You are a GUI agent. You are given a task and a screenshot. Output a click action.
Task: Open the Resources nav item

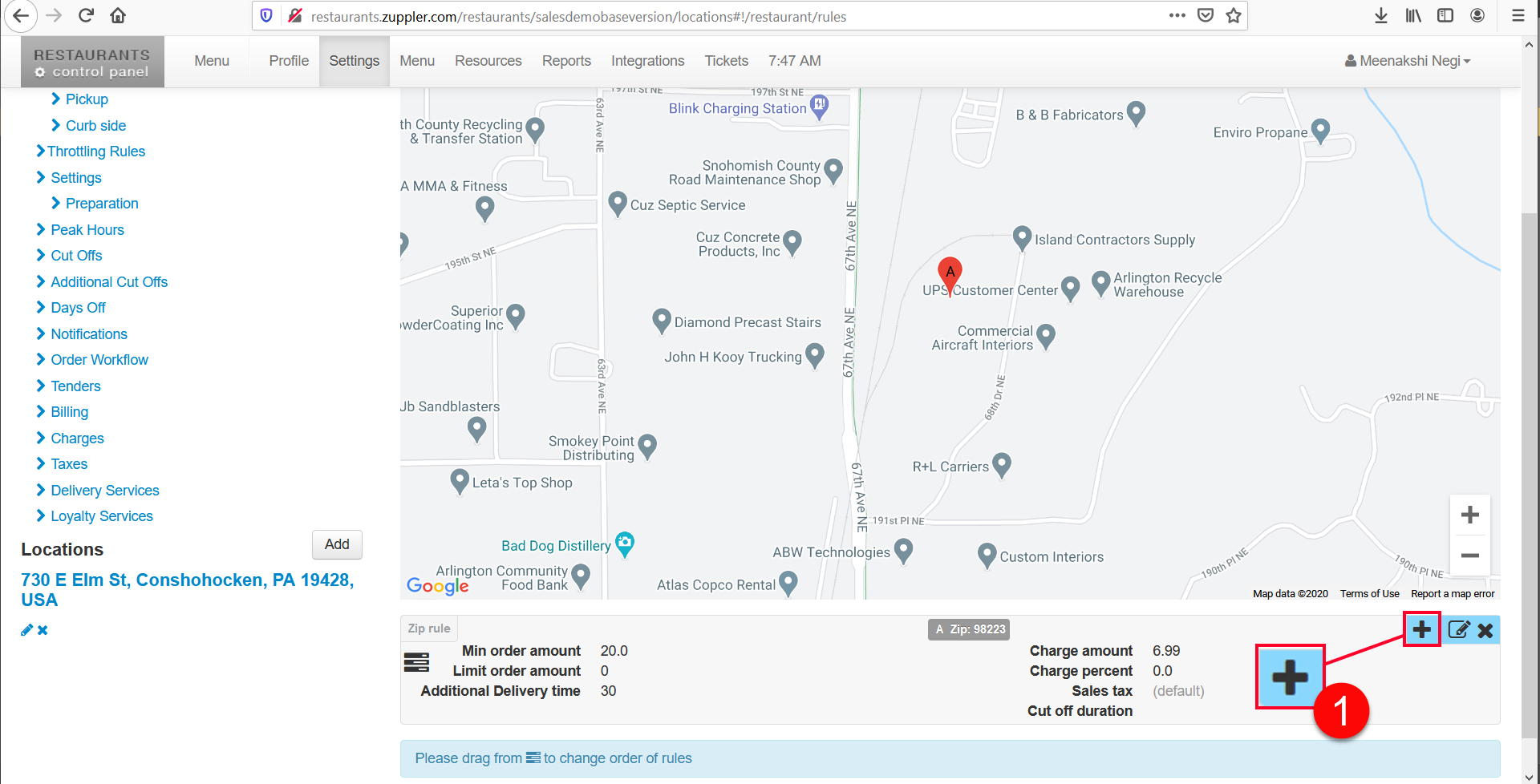click(x=488, y=61)
